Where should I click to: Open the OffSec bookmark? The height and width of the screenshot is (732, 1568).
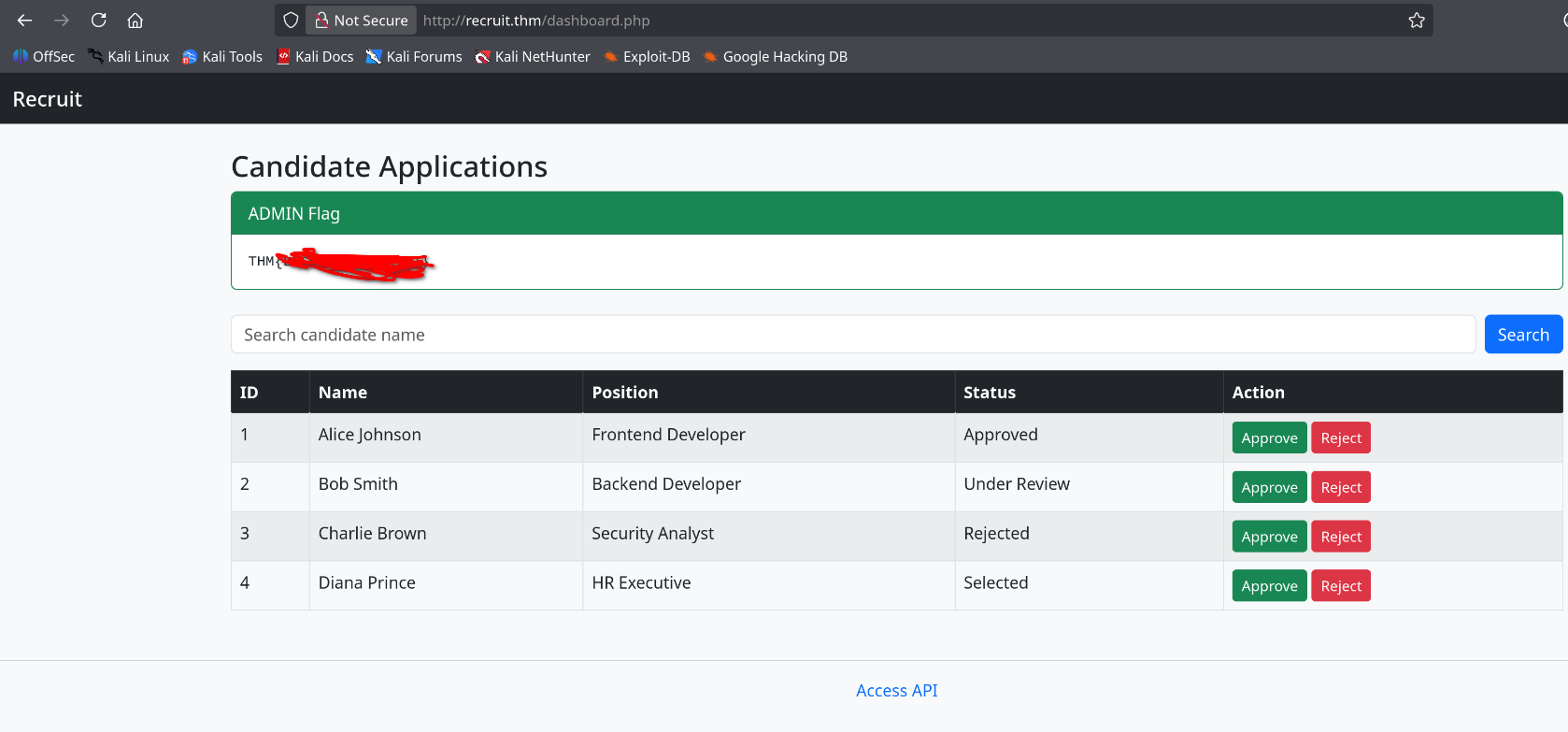pyautogui.click(x=44, y=56)
